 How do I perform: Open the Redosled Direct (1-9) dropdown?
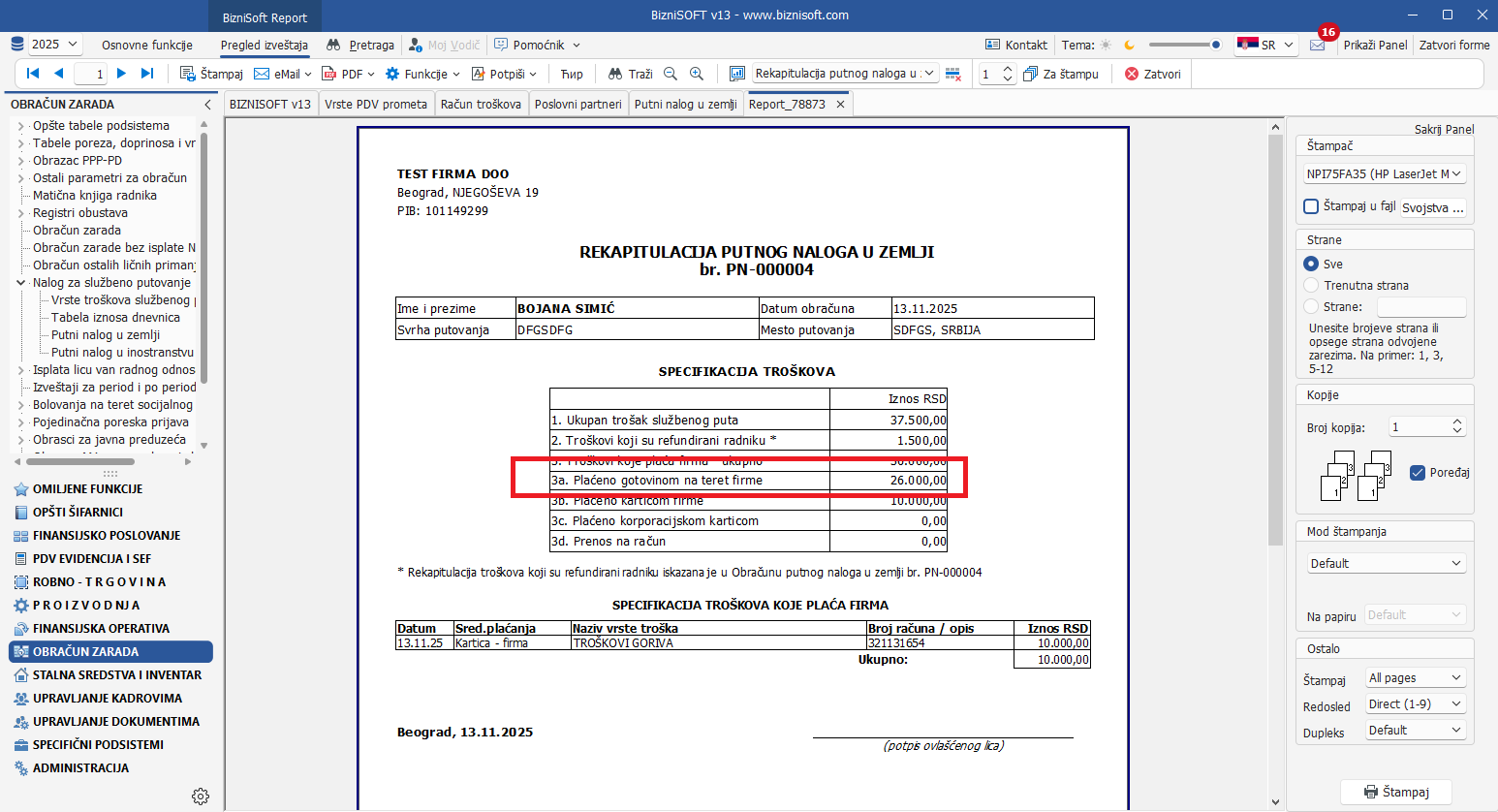tap(1414, 704)
